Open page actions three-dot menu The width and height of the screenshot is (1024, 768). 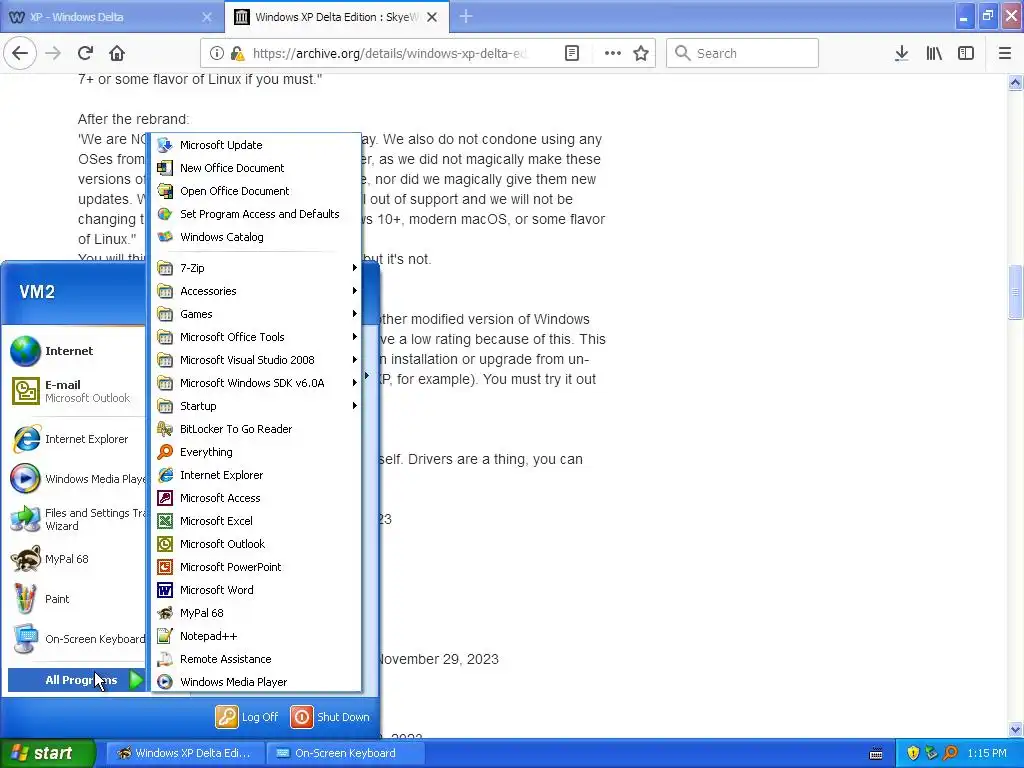[x=613, y=54]
